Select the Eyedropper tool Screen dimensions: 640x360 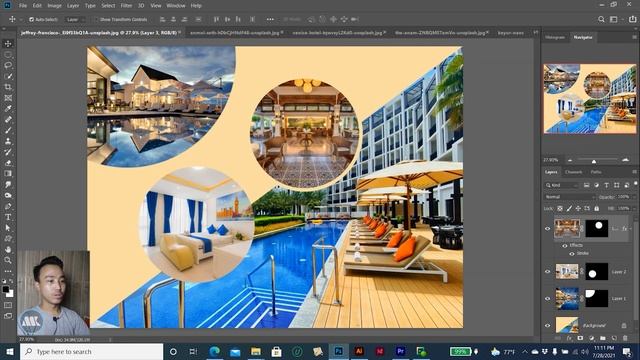8,109
